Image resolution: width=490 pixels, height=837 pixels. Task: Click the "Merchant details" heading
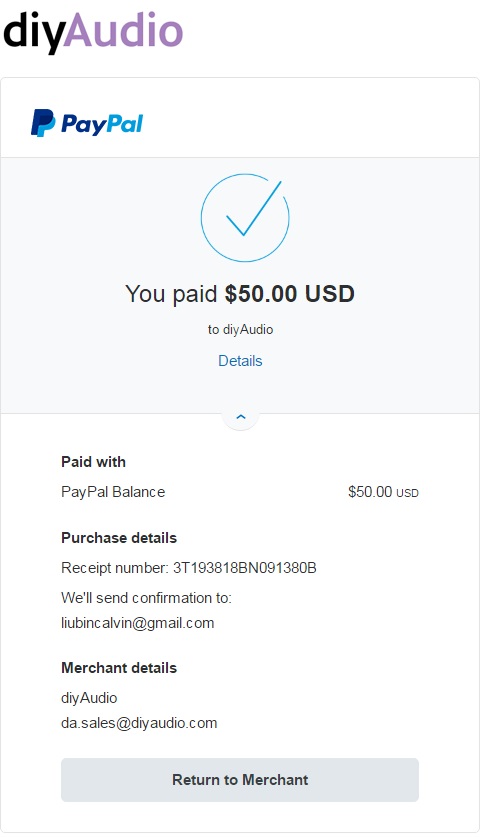(119, 668)
